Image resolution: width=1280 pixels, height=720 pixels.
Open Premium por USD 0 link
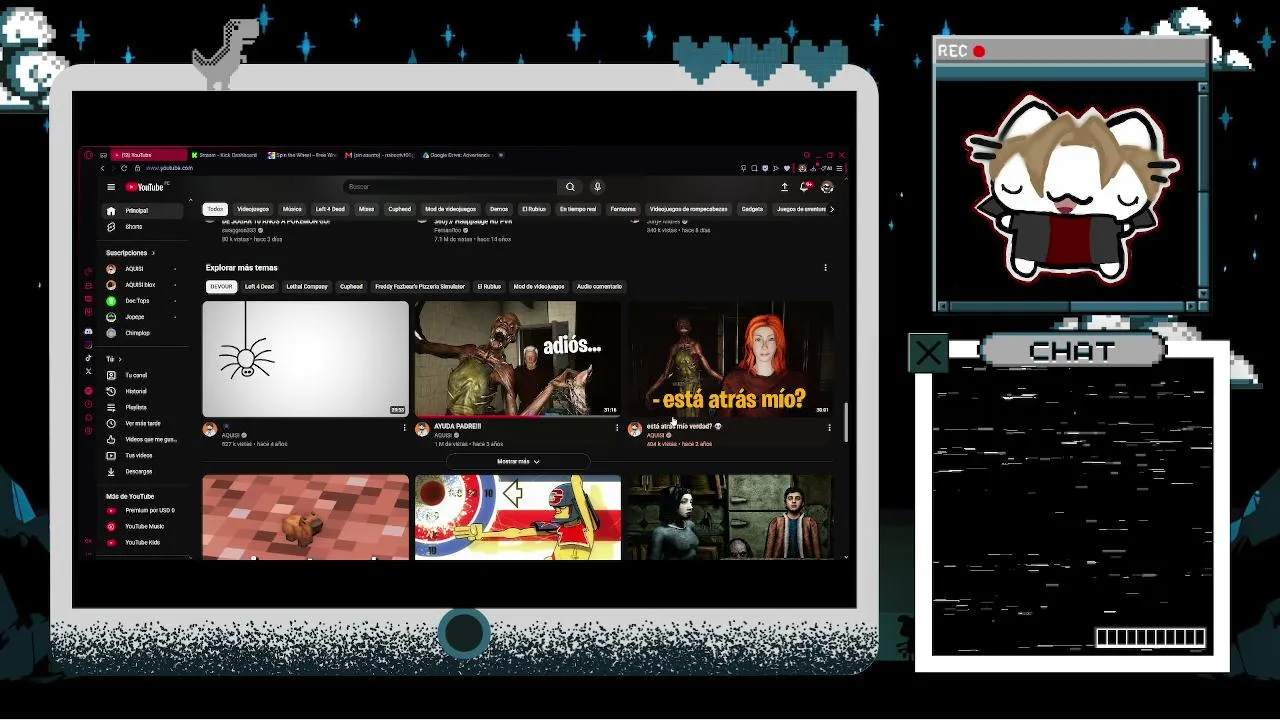[142, 510]
